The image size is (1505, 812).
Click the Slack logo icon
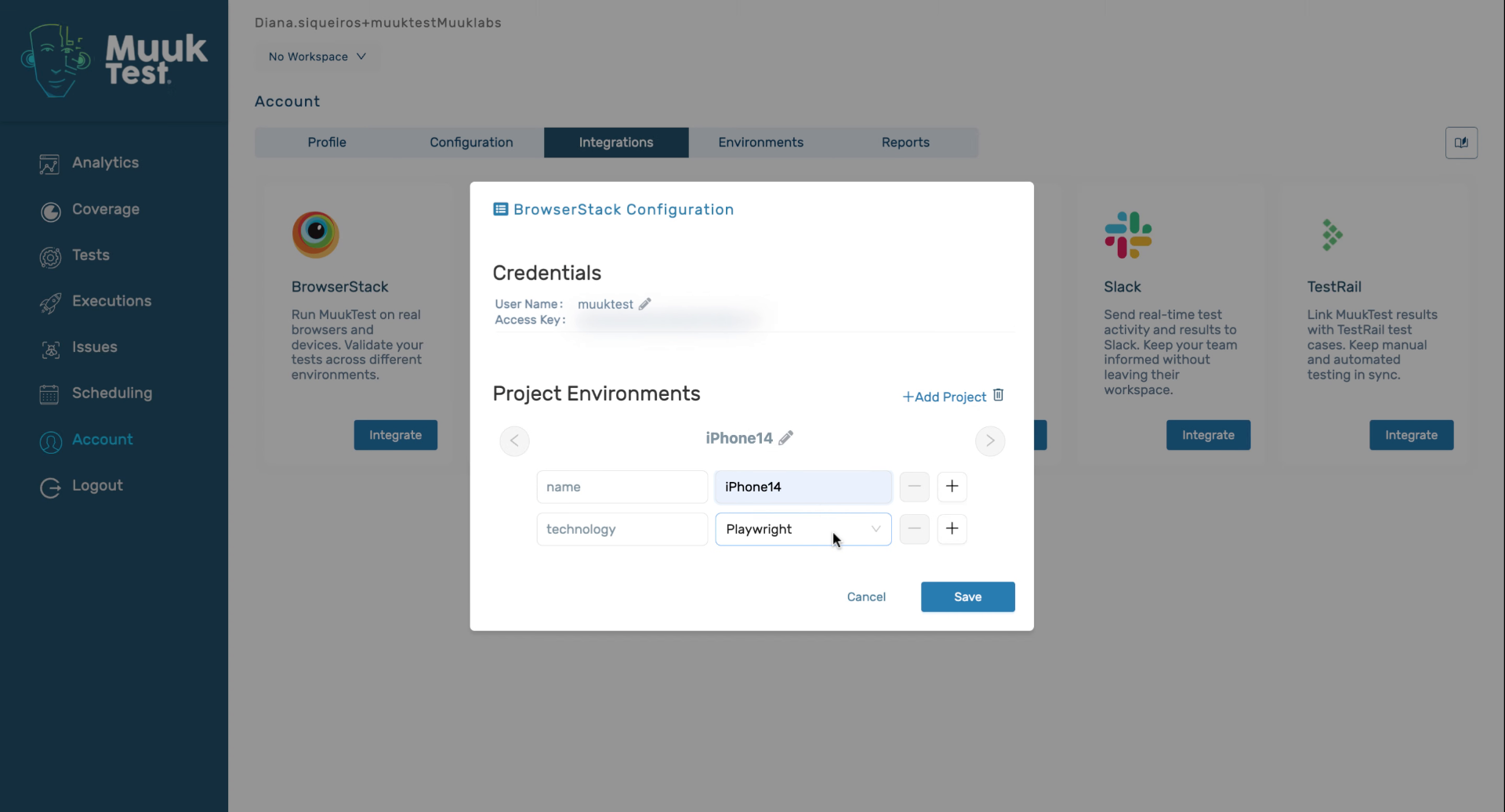pos(1128,234)
